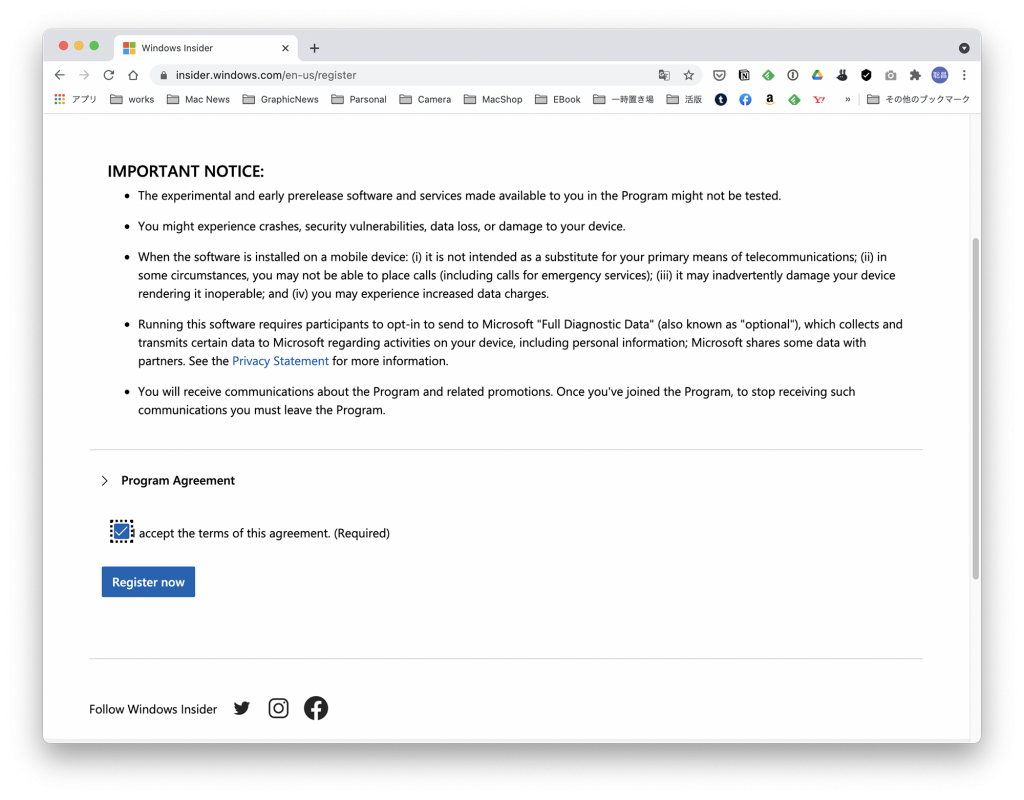
Task: Open the Parsonal bookmark folder
Action: [359, 99]
